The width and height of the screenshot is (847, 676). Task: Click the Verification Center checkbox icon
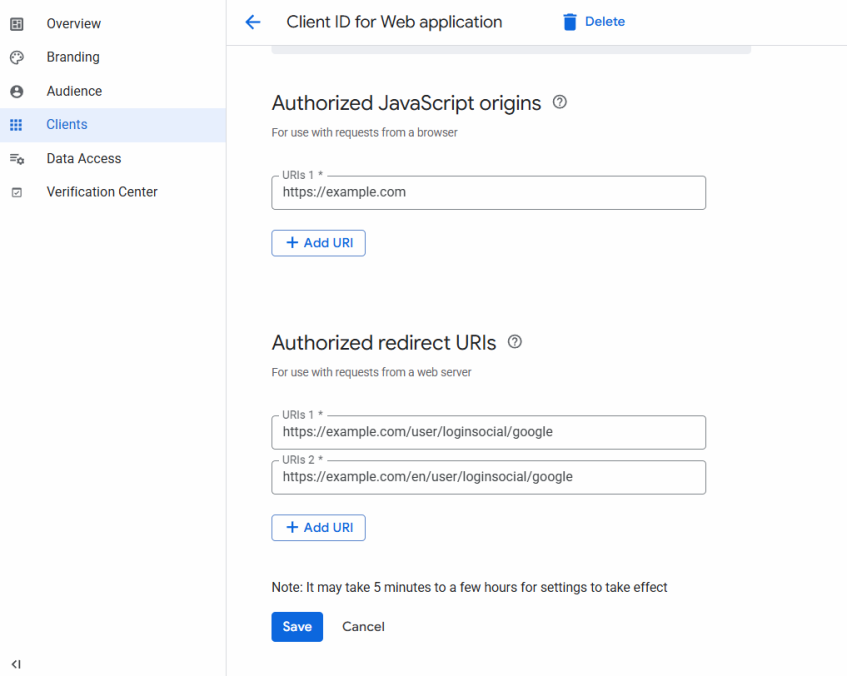click(16, 192)
